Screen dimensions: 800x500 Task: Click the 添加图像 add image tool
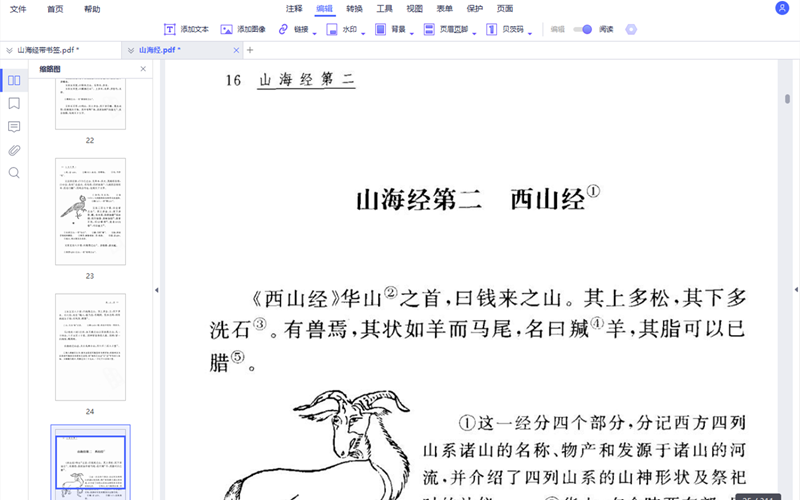click(243, 30)
